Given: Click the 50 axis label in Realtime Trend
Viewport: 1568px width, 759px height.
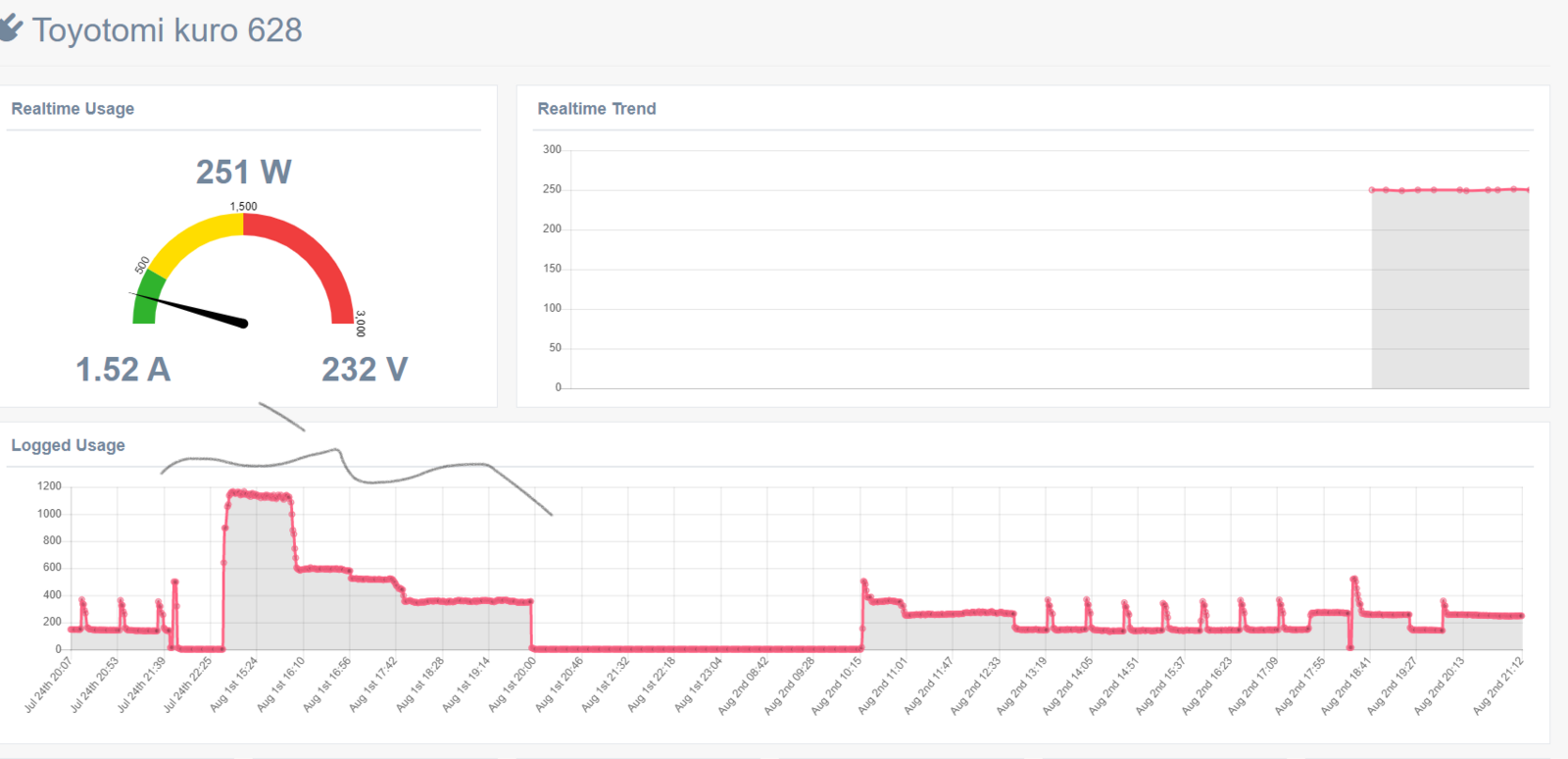Looking at the screenshot, I should click(555, 348).
